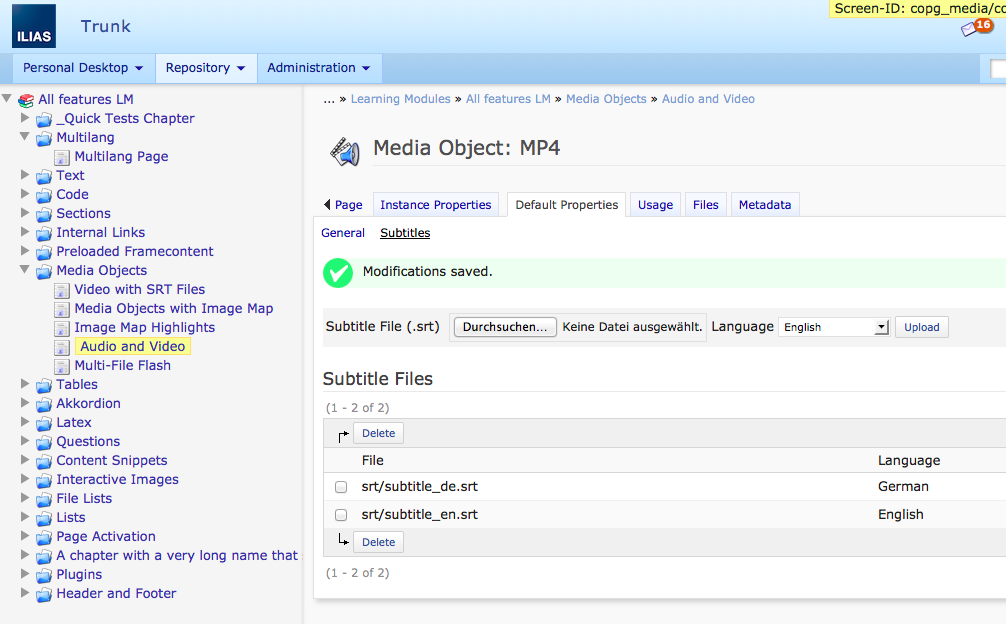Open the Metadata tab
Image resolution: width=1006 pixels, height=624 pixels.
(764, 205)
